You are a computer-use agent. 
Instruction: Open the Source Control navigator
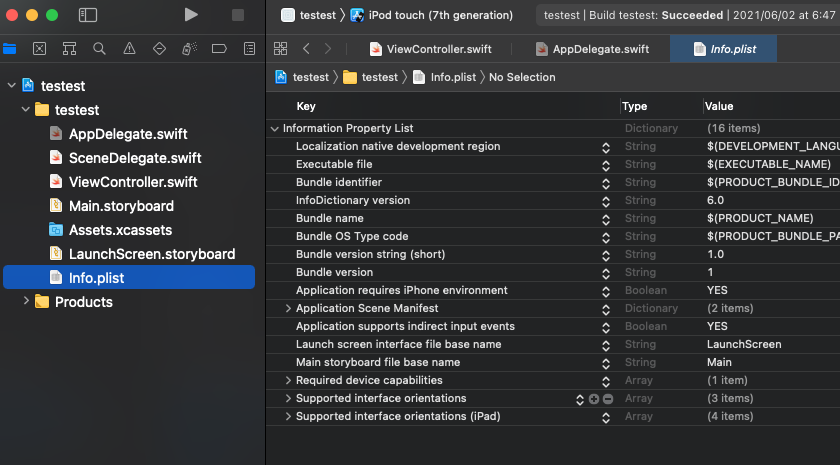pos(39,48)
